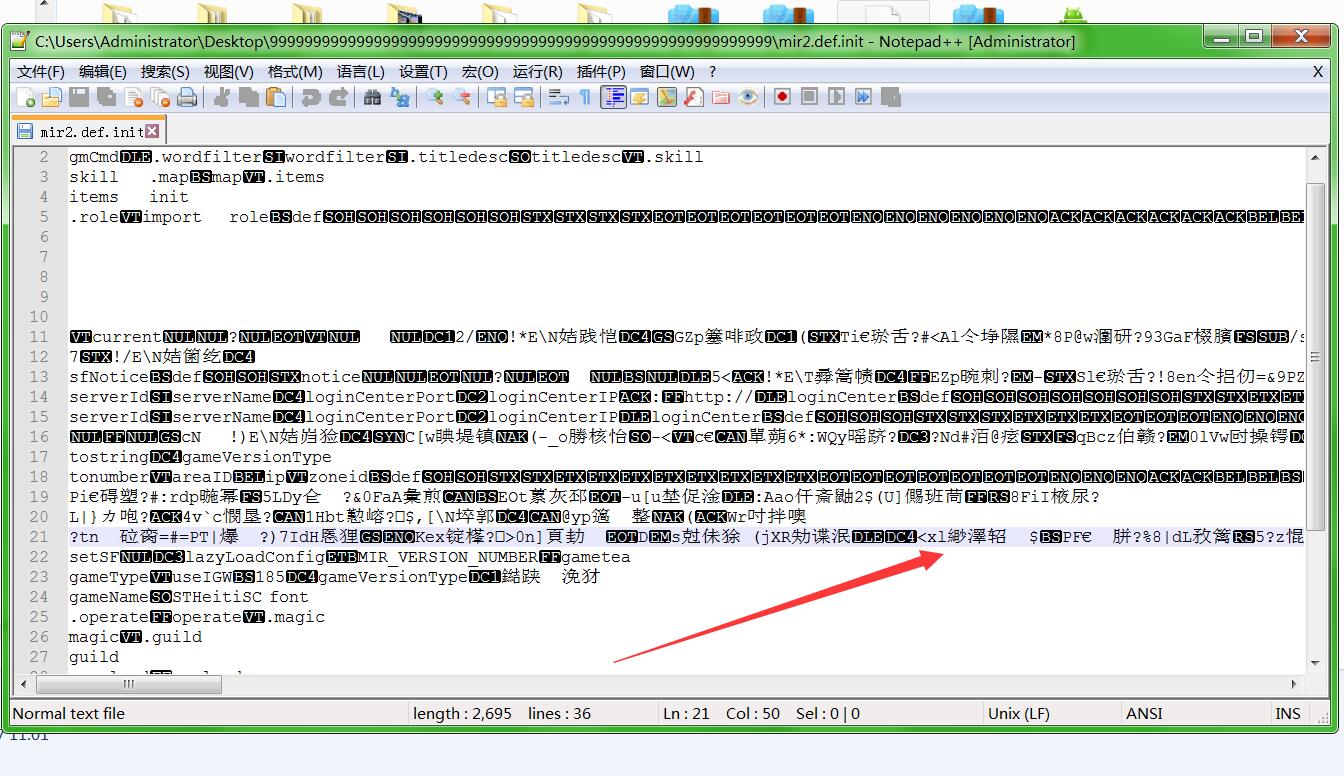Click the Play macro toolbar icon
The image size is (1344, 776).
[x=836, y=97]
